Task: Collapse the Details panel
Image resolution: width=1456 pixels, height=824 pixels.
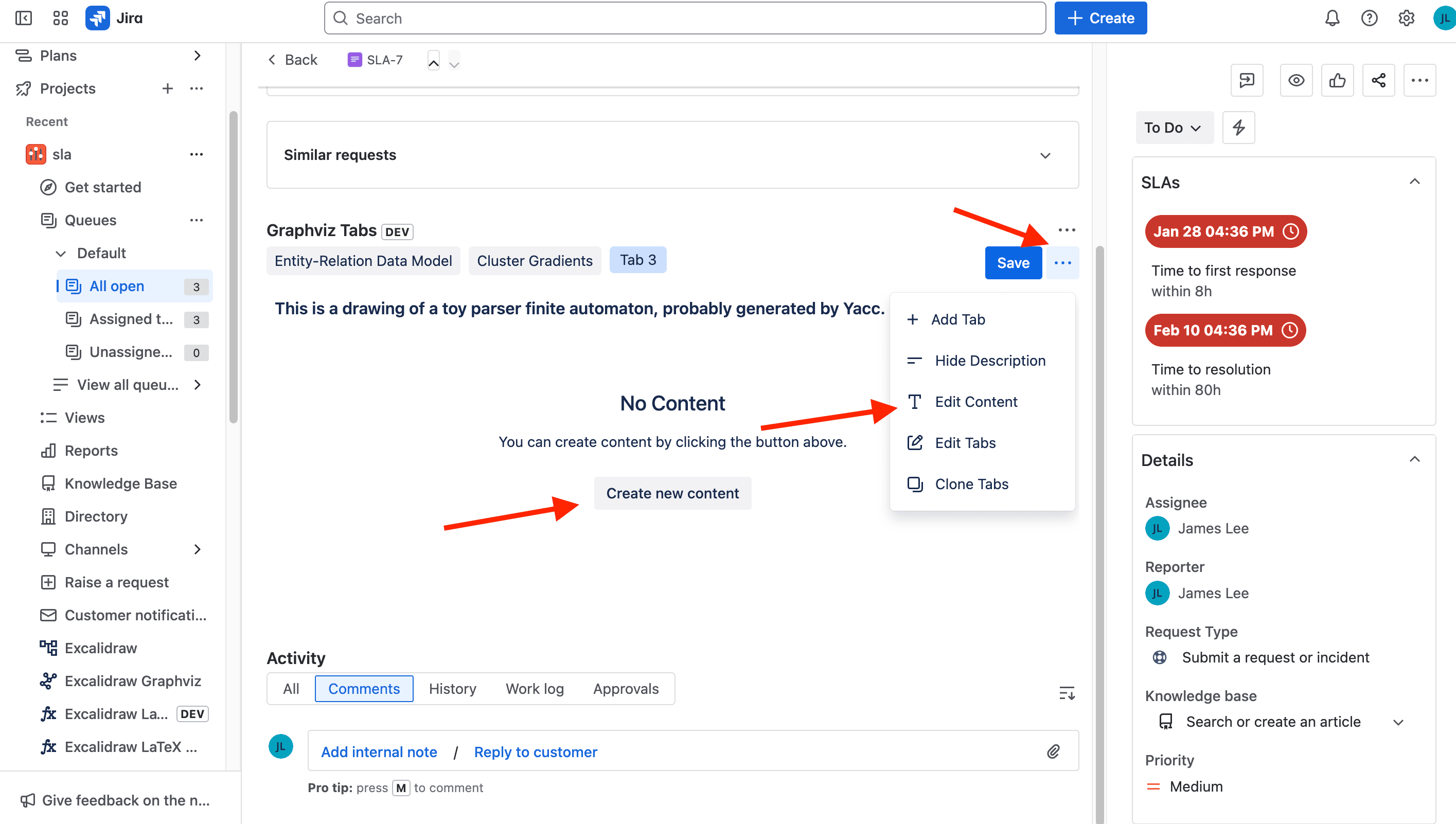Action: coord(1414,459)
